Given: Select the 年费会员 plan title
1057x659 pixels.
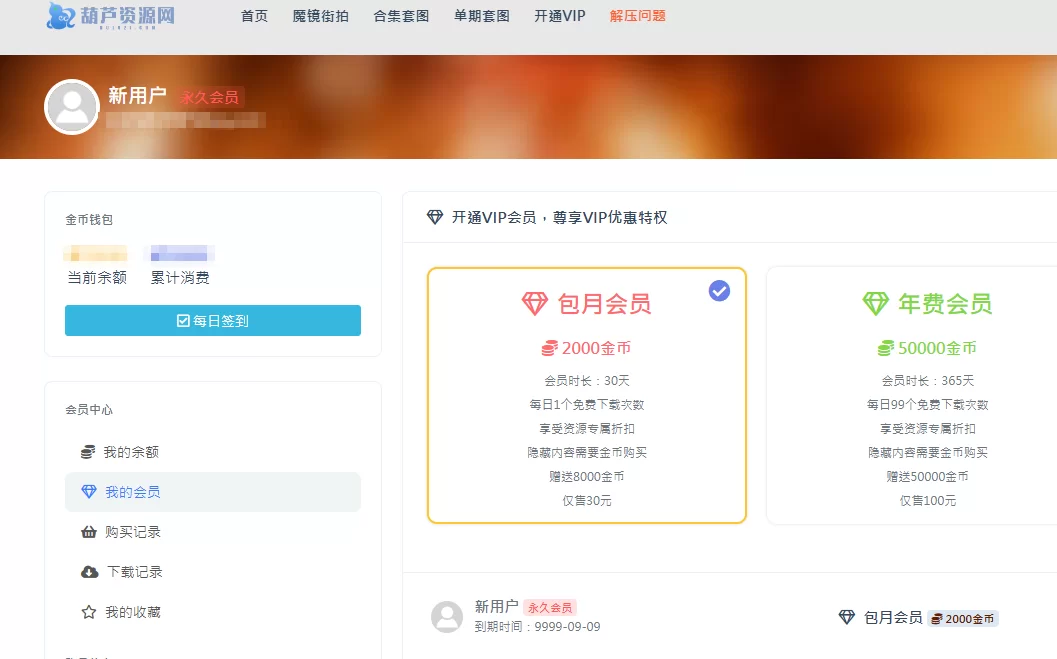Looking at the screenshot, I should point(945,304).
